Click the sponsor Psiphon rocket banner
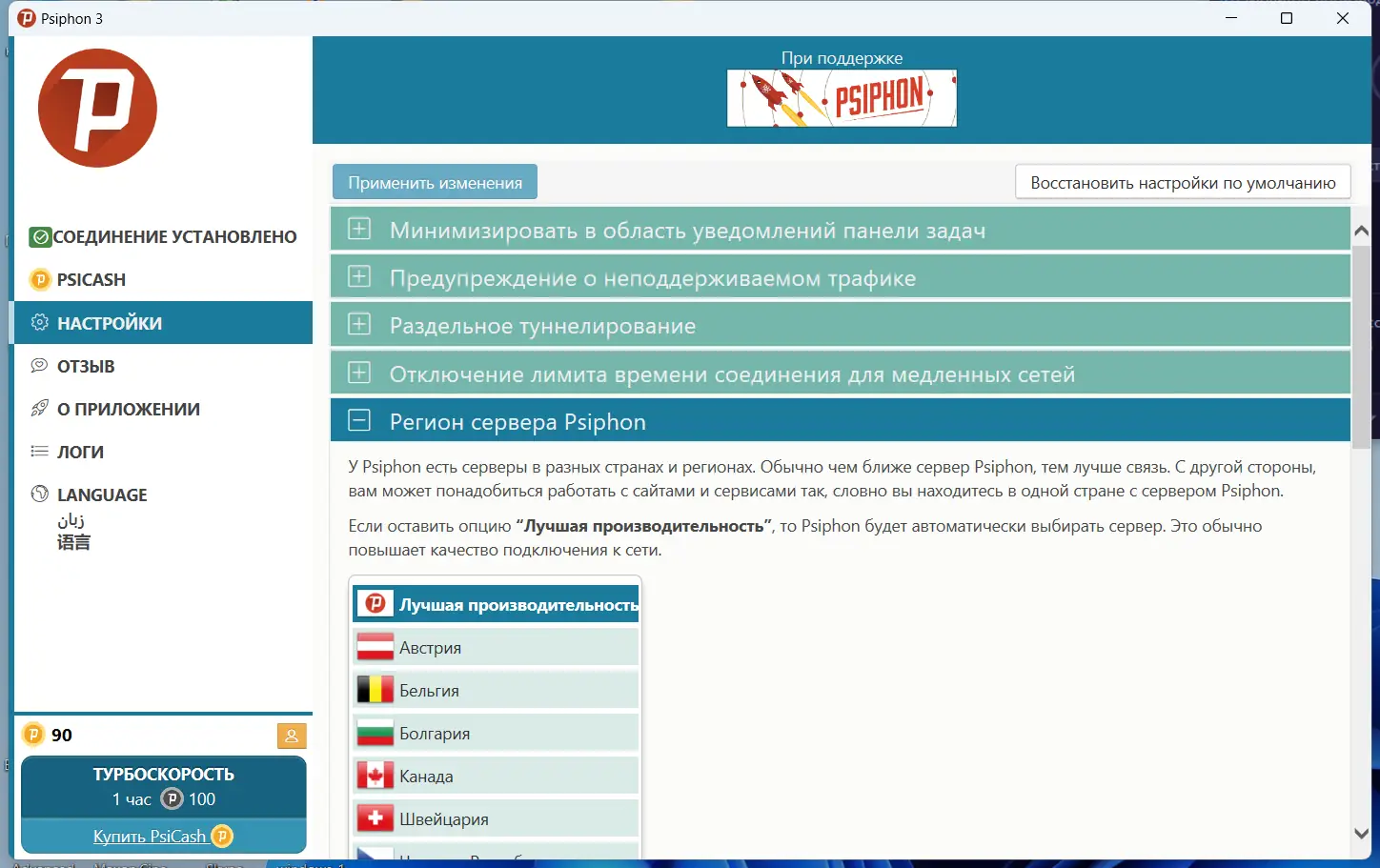 tap(842, 98)
